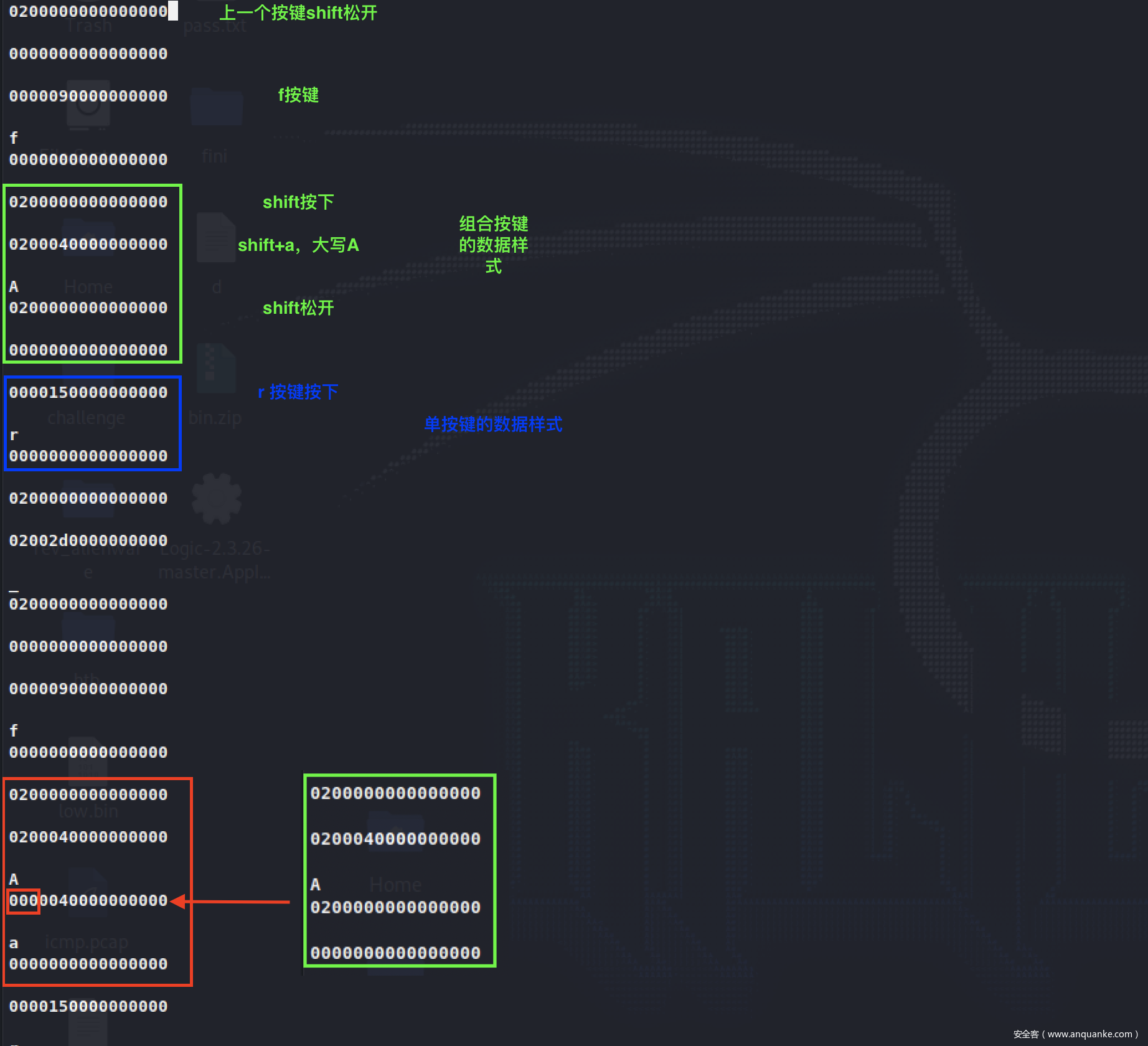Open the challenge folder label
Viewport: 1148px width, 1046px height.
(x=86, y=418)
